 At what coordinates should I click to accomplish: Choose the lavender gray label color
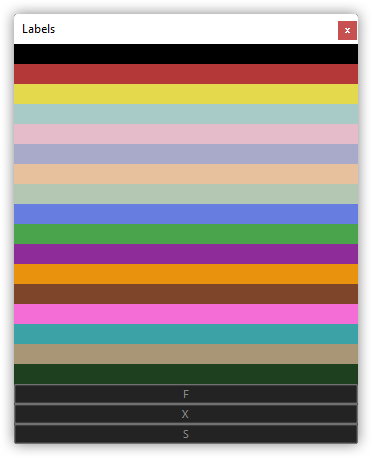[186, 154]
